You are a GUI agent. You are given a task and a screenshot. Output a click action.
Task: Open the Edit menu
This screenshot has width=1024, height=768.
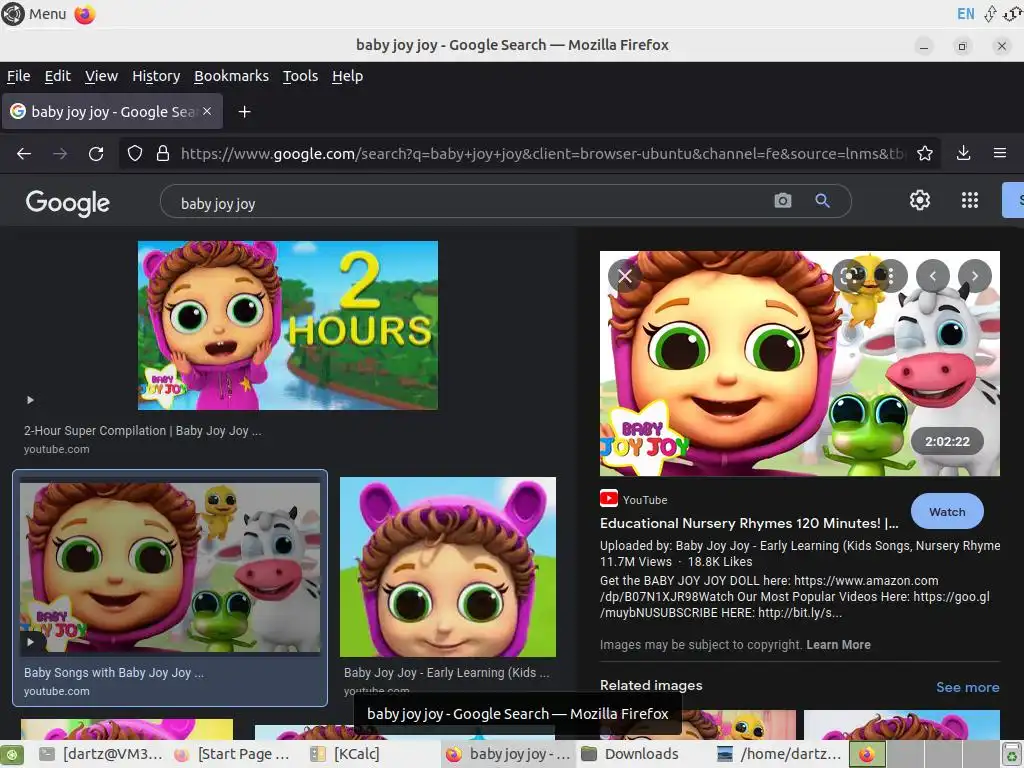[x=57, y=76]
